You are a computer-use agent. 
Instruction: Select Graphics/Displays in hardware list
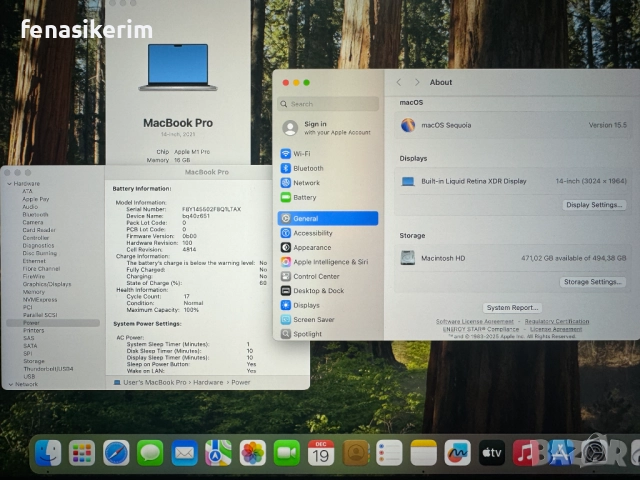coord(47,284)
